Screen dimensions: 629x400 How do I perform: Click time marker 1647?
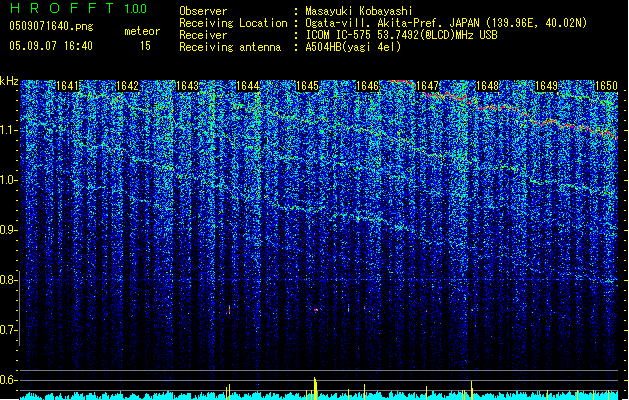point(427,86)
